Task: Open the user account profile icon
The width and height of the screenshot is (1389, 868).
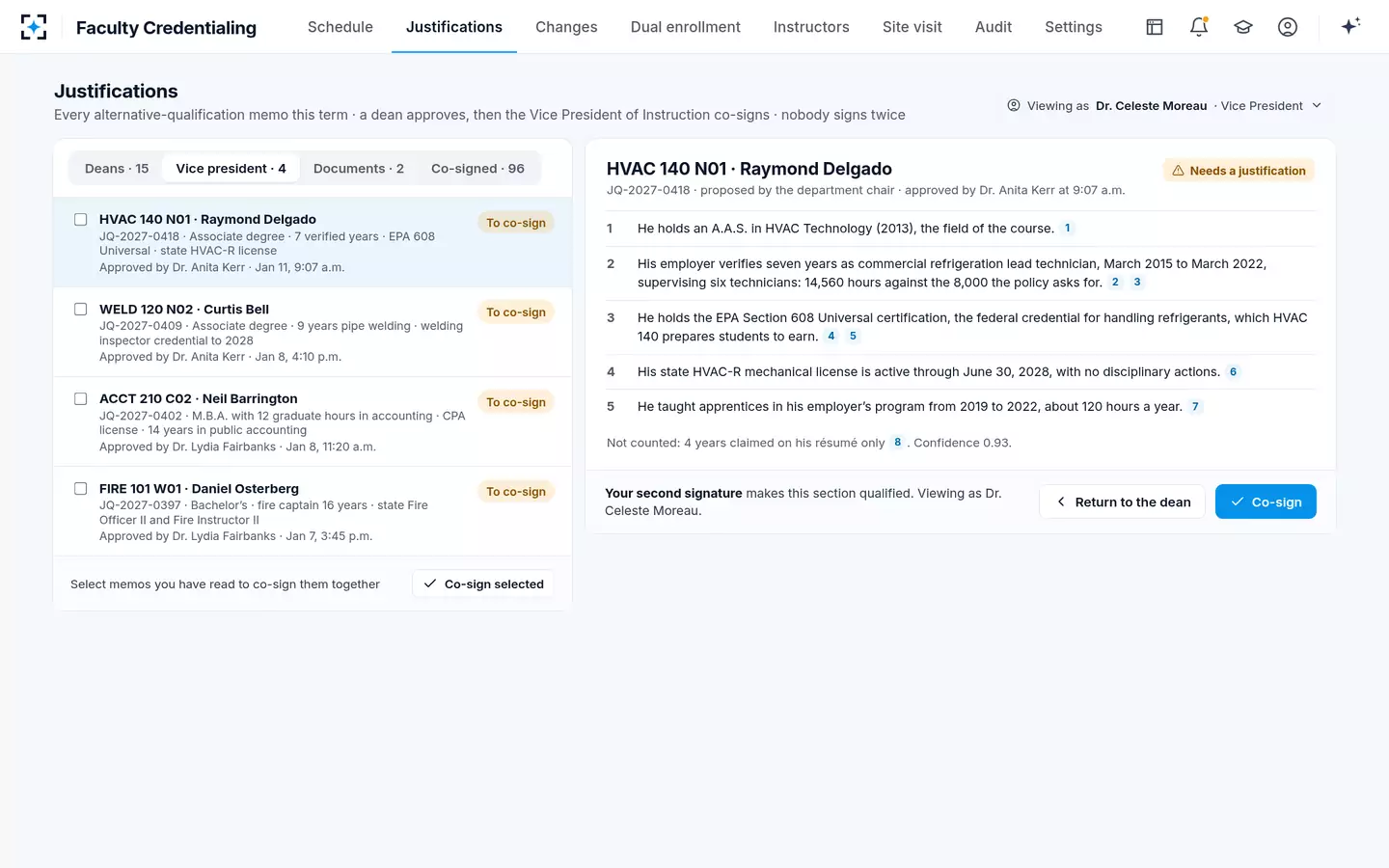Action: point(1288,27)
